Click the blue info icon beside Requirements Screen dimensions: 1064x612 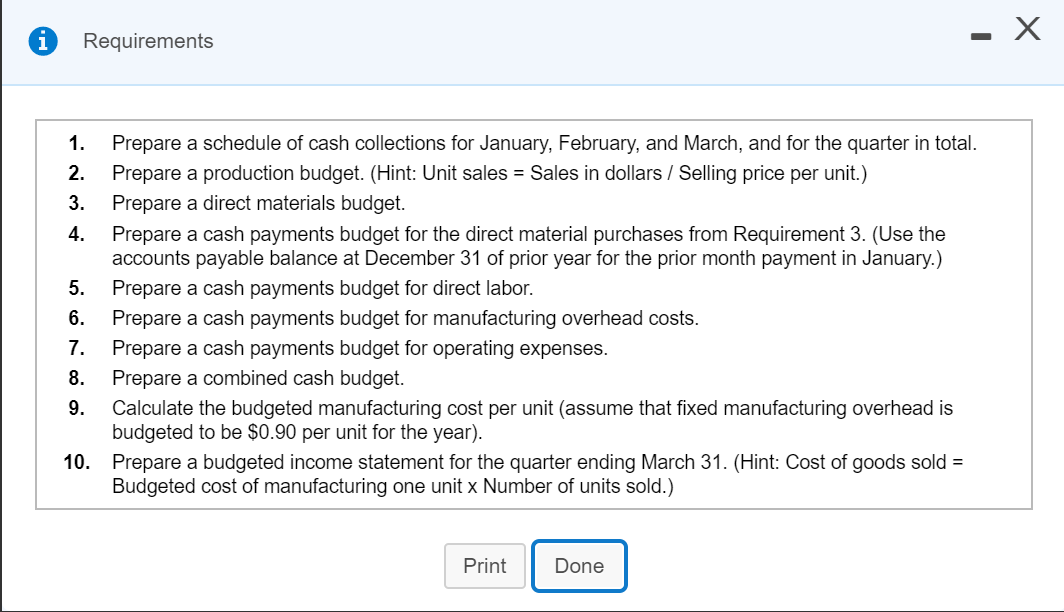(41, 41)
